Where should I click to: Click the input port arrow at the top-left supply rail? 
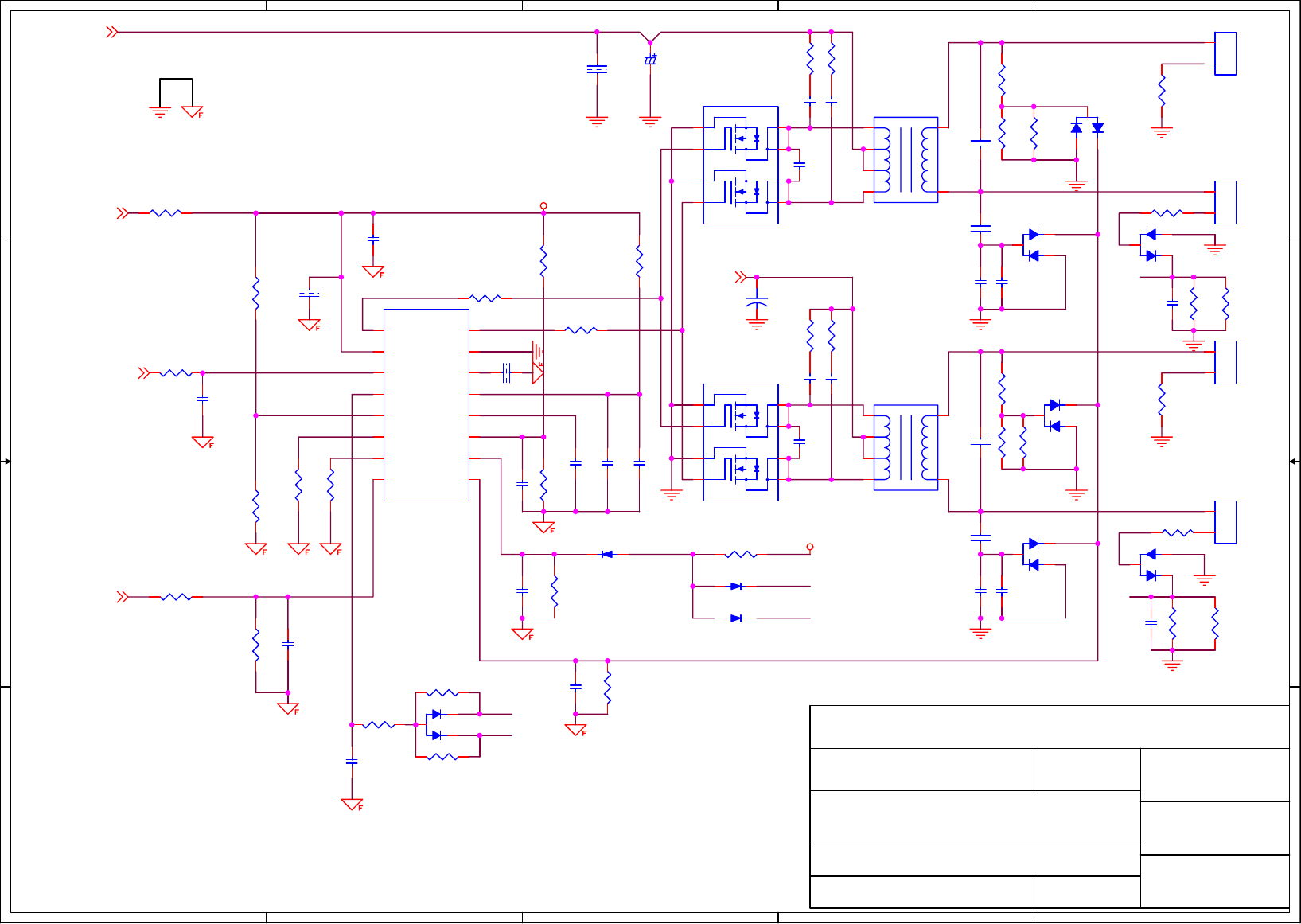pyautogui.click(x=112, y=32)
